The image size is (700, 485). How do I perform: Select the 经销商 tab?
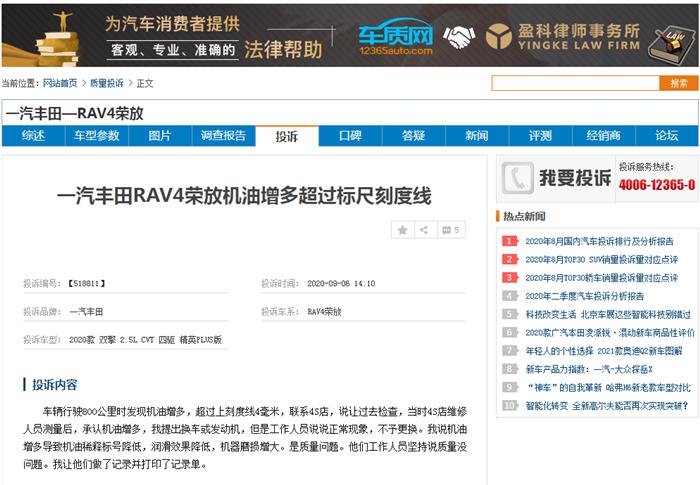click(x=604, y=136)
